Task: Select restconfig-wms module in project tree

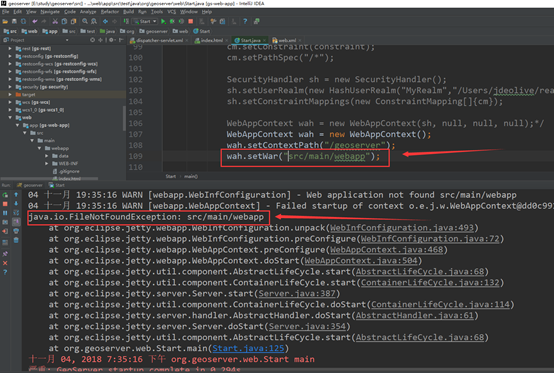Action: [x=59, y=79]
